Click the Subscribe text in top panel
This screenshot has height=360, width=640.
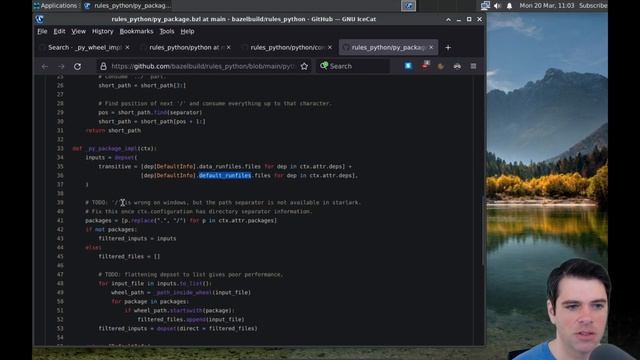tap(593, 6)
